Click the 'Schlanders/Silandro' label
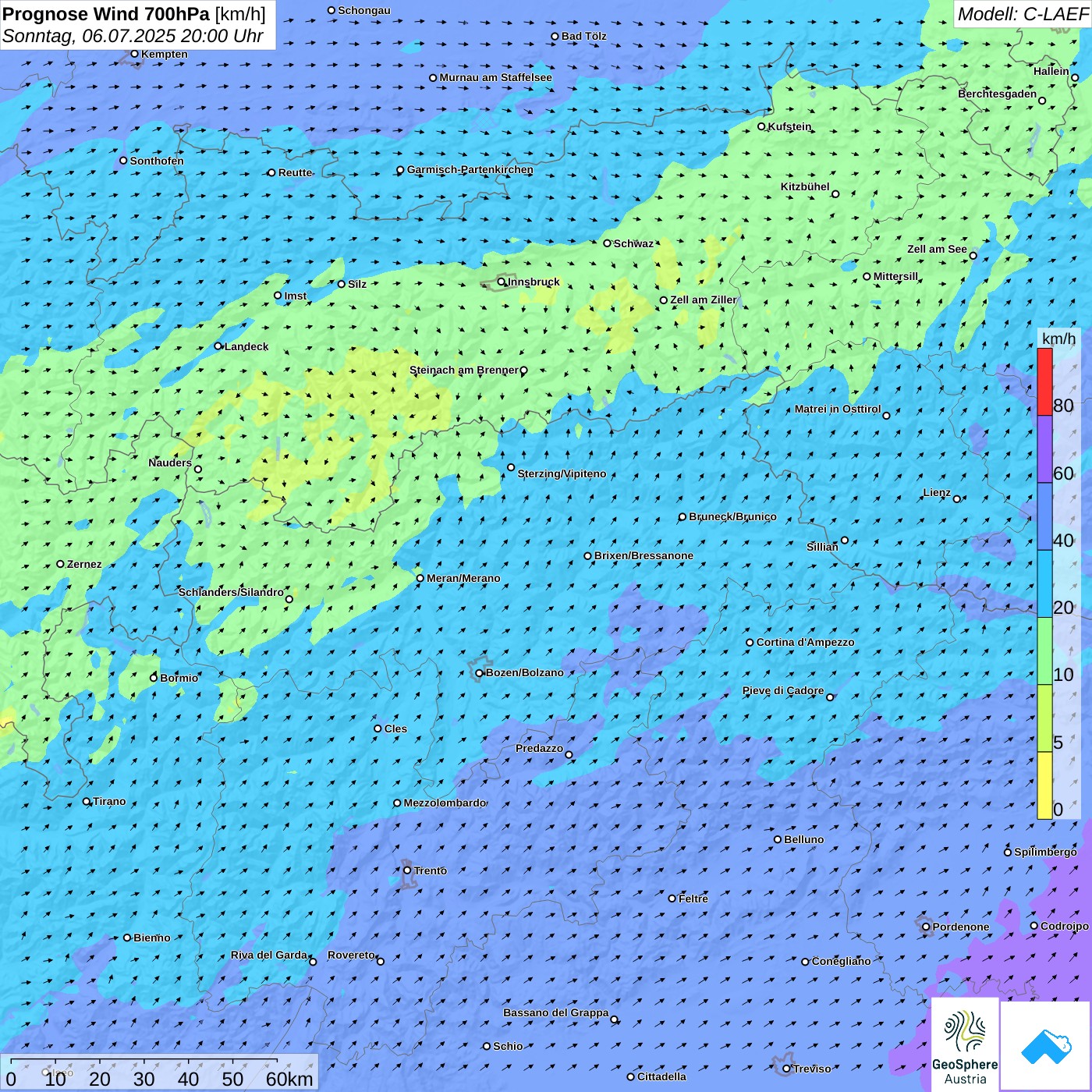1092x1092 pixels. [x=231, y=592]
